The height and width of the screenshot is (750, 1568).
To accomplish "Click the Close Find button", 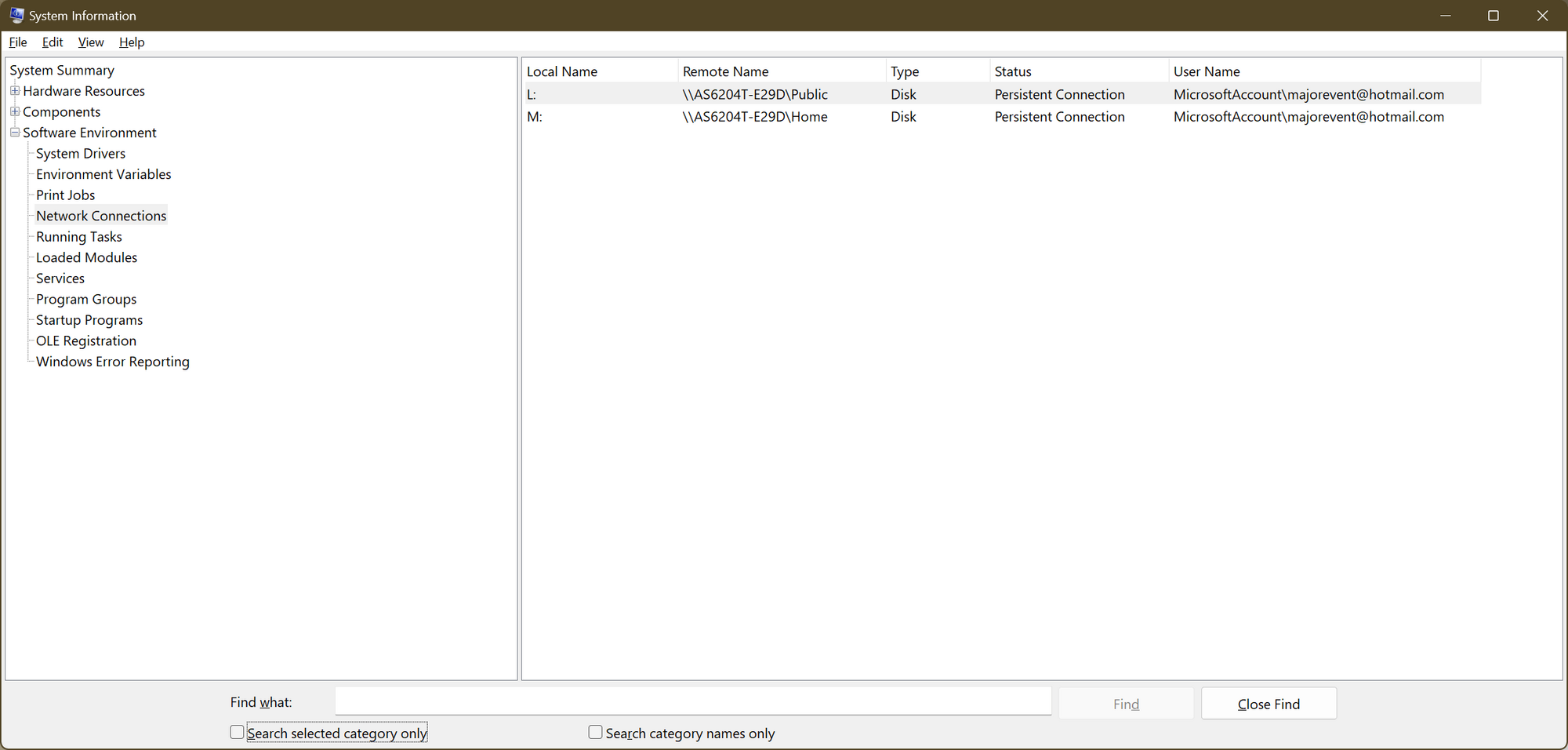I will [1268, 703].
